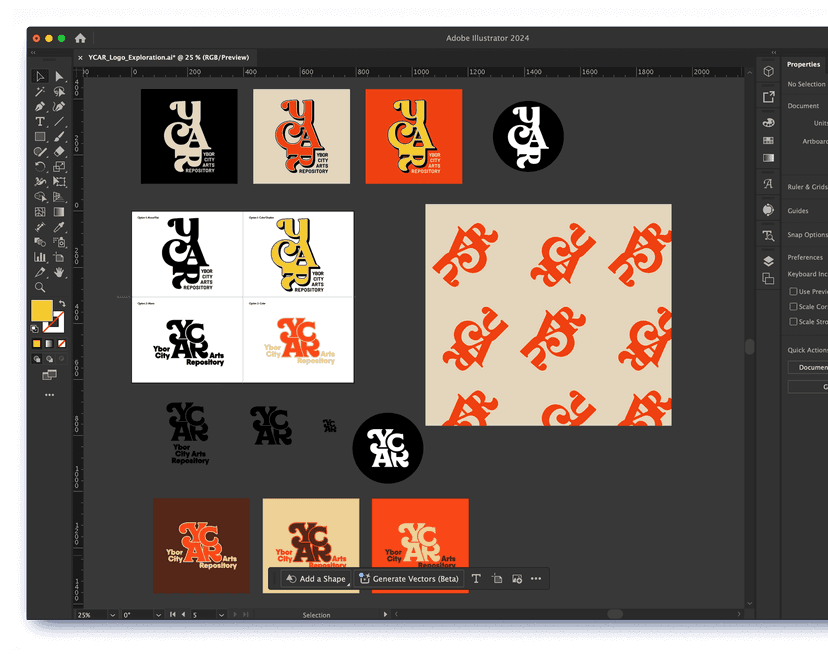Close the YCAR_Logo_Exploration.ai tab
This screenshot has width=828, height=667.
point(80,58)
